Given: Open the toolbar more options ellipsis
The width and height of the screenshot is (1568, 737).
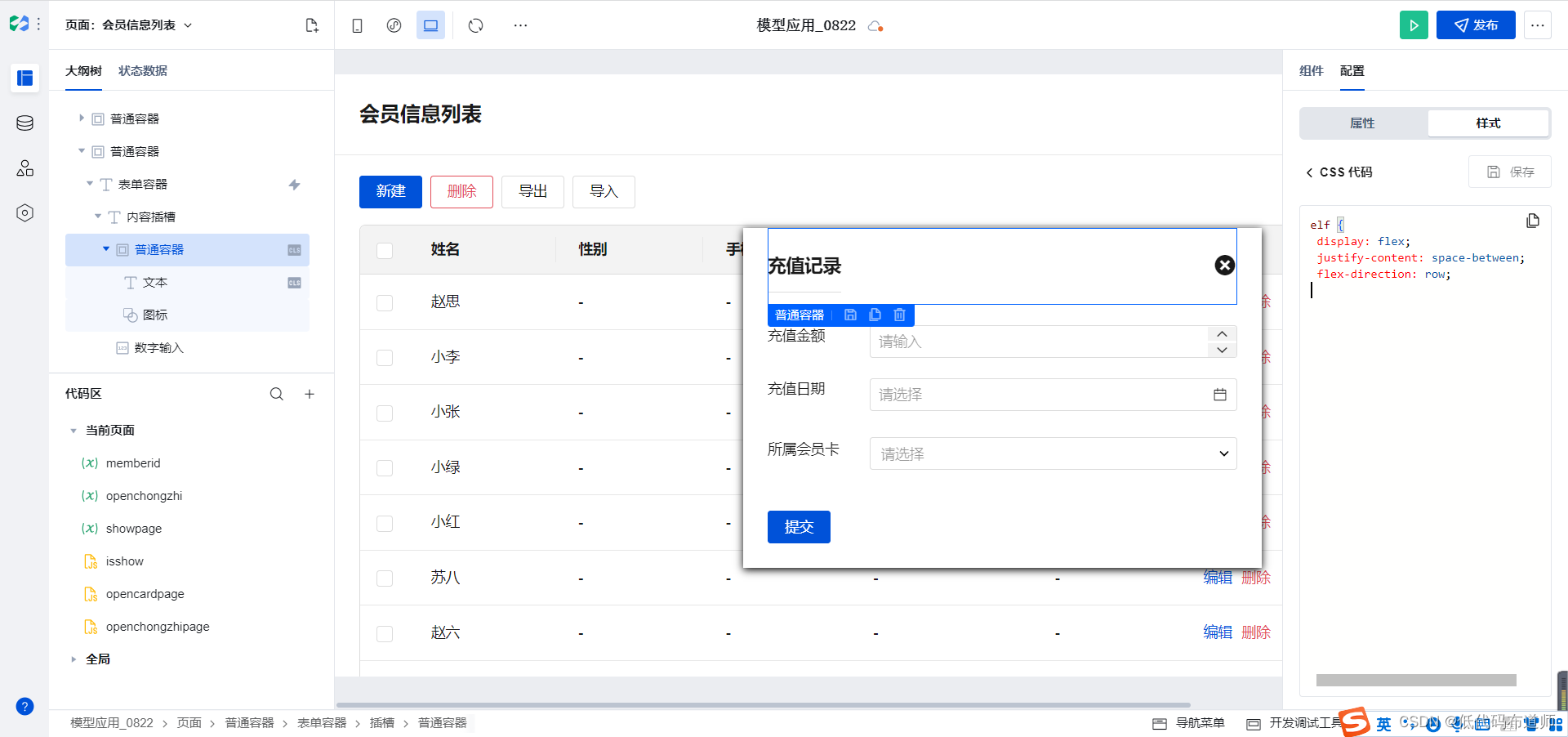Looking at the screenshot, I should click(x=520, y=25).
